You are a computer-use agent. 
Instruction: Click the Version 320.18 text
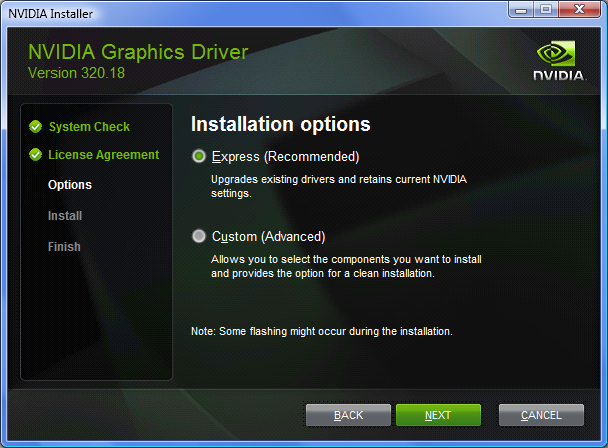[76, 73]
